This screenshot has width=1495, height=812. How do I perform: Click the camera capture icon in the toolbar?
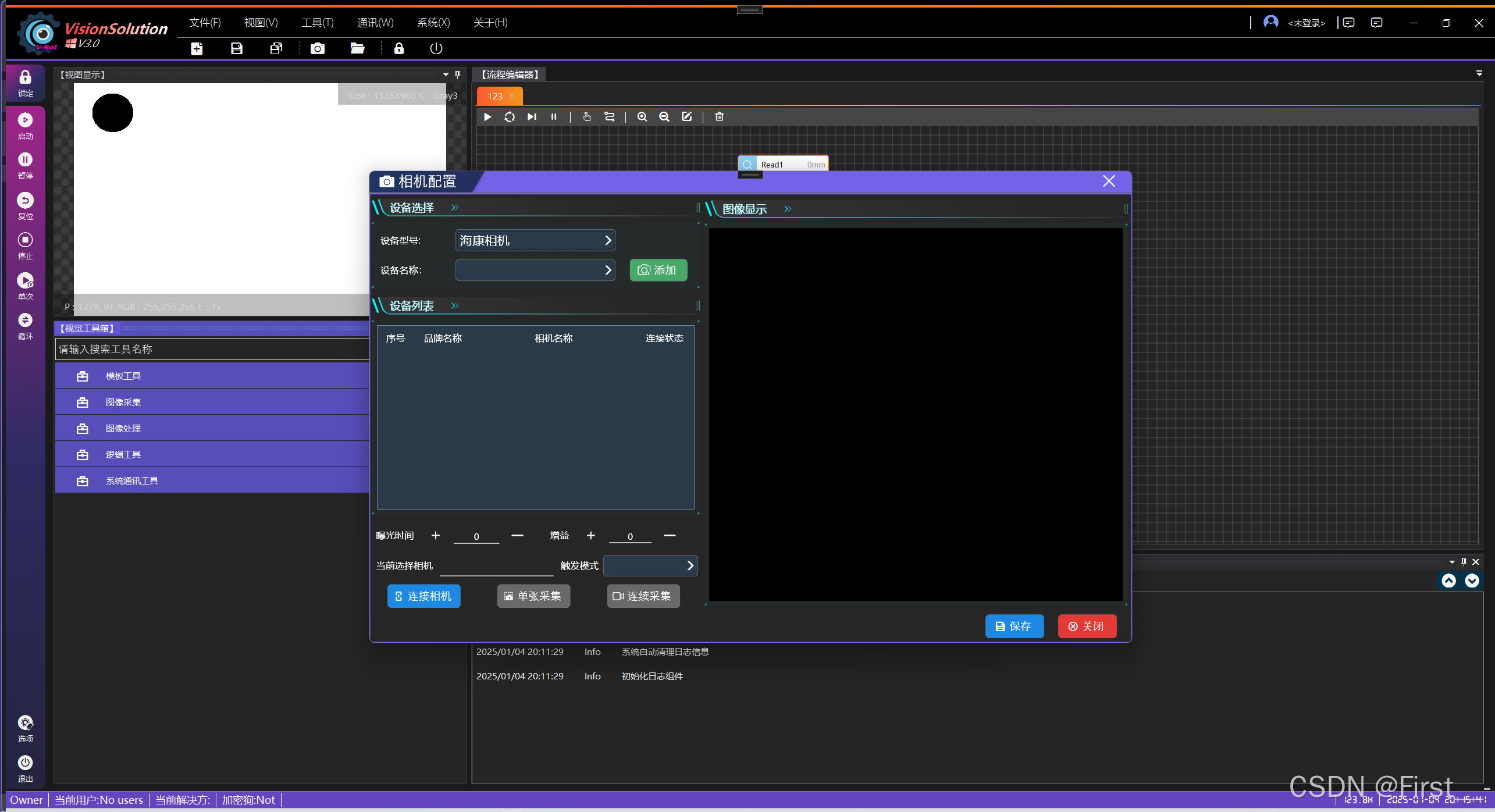click(317, 48)
